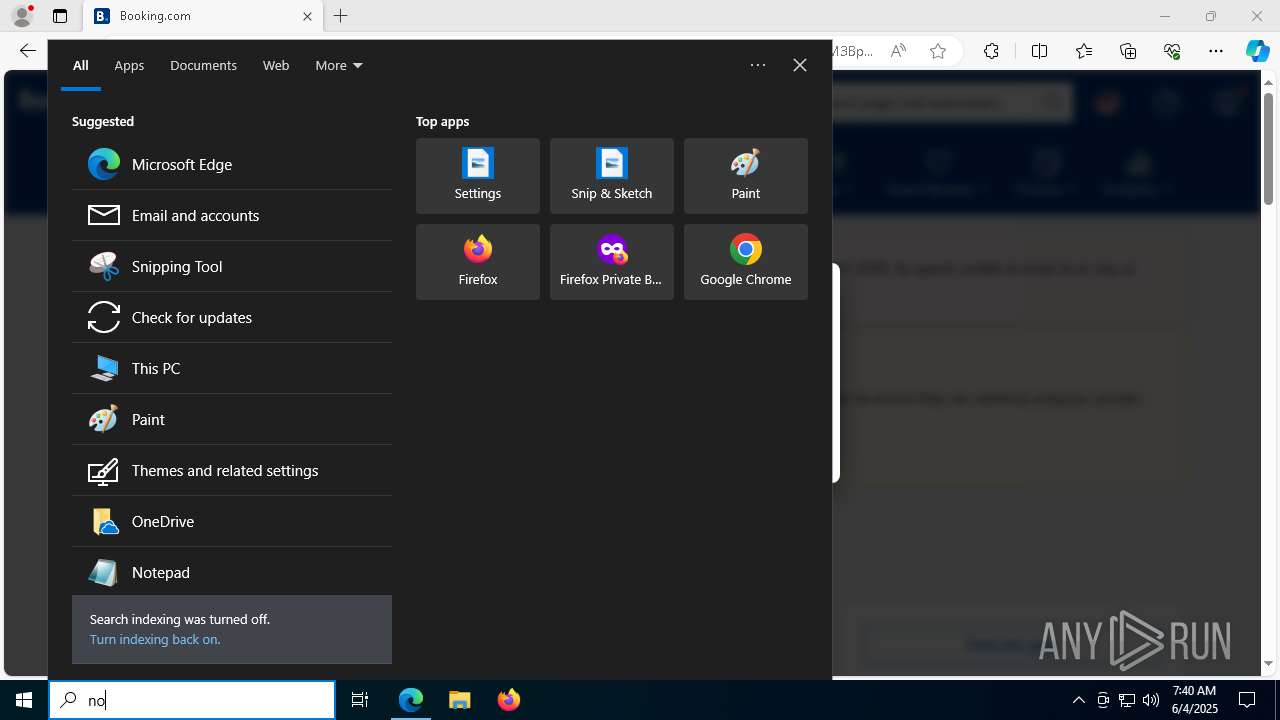Click the taskbar search input box
The image size is (1280, 720).
(192, 700)
